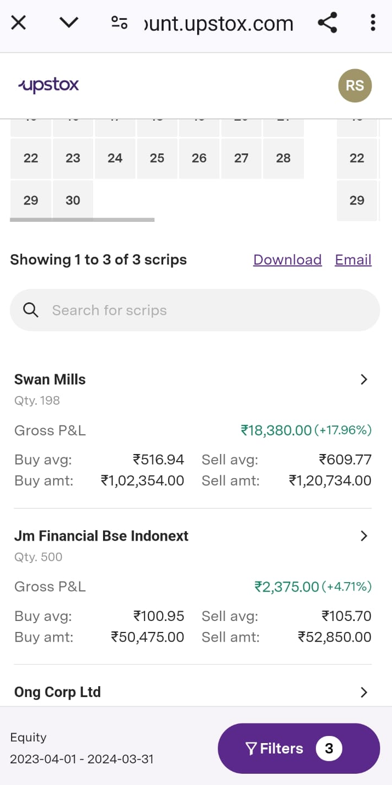
Task: Open site settings icon near URL
Action: (120, 23)
